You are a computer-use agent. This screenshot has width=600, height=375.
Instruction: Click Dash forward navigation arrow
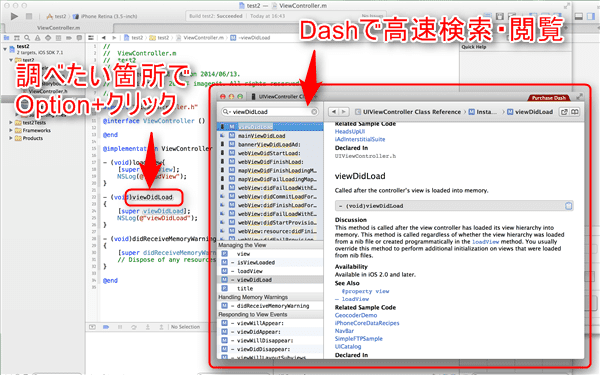(344, 112)
